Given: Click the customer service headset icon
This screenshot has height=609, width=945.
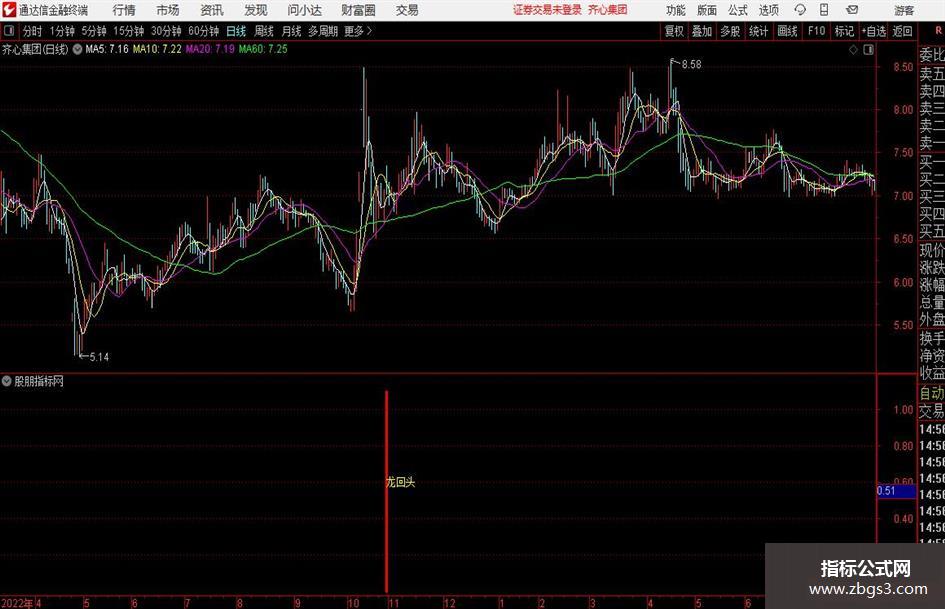Looking at the screenshot, I should pos(800,10).
